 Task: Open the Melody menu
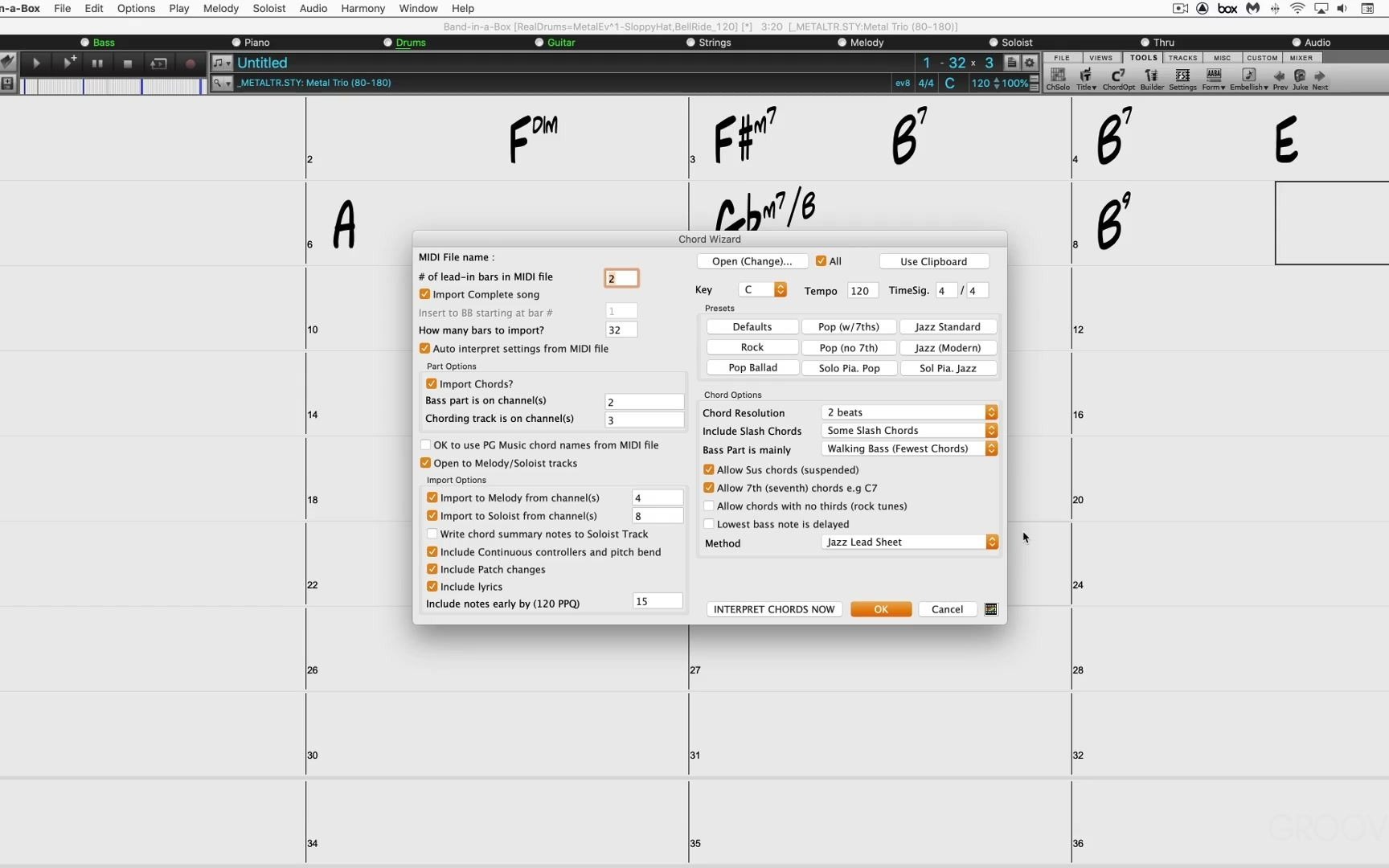220,8
